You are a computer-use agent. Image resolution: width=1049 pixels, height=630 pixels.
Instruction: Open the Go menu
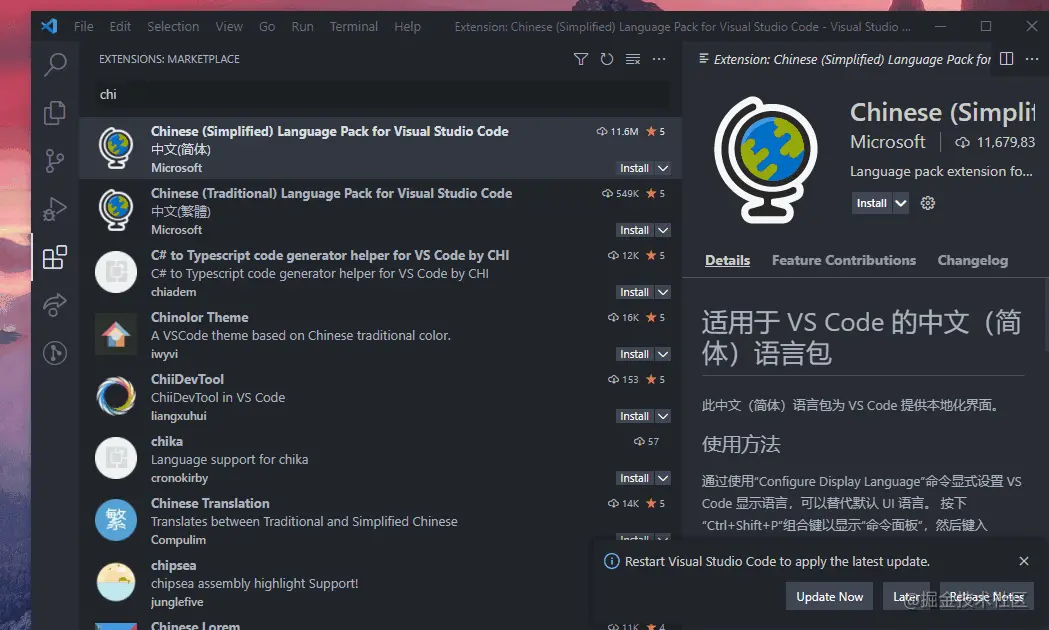pos(267,26)
